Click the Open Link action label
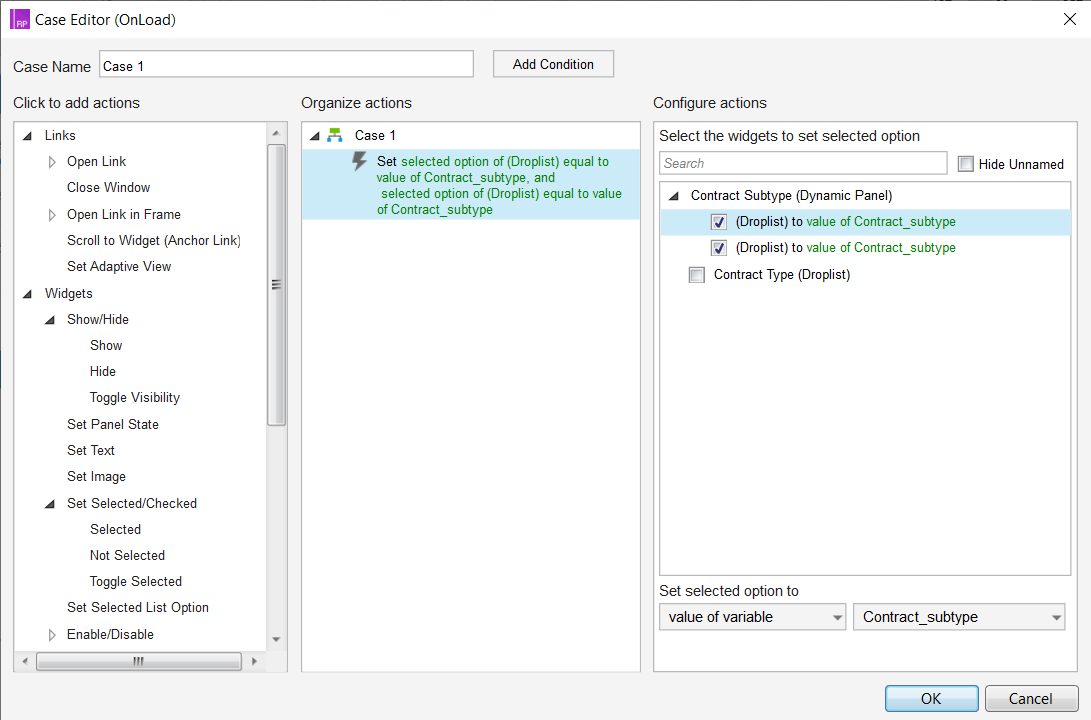 tap(97, 161)
